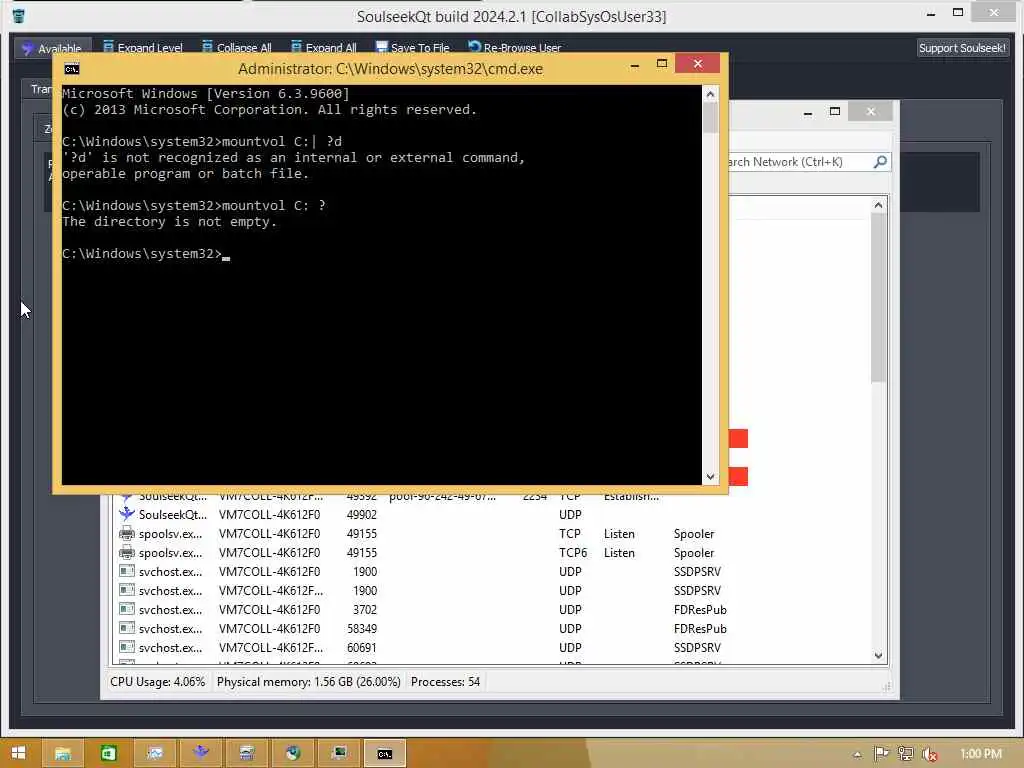Screen dimensions: 1024x768
Task: Open printer-like app in taskbar
Action: coord(247,753)
